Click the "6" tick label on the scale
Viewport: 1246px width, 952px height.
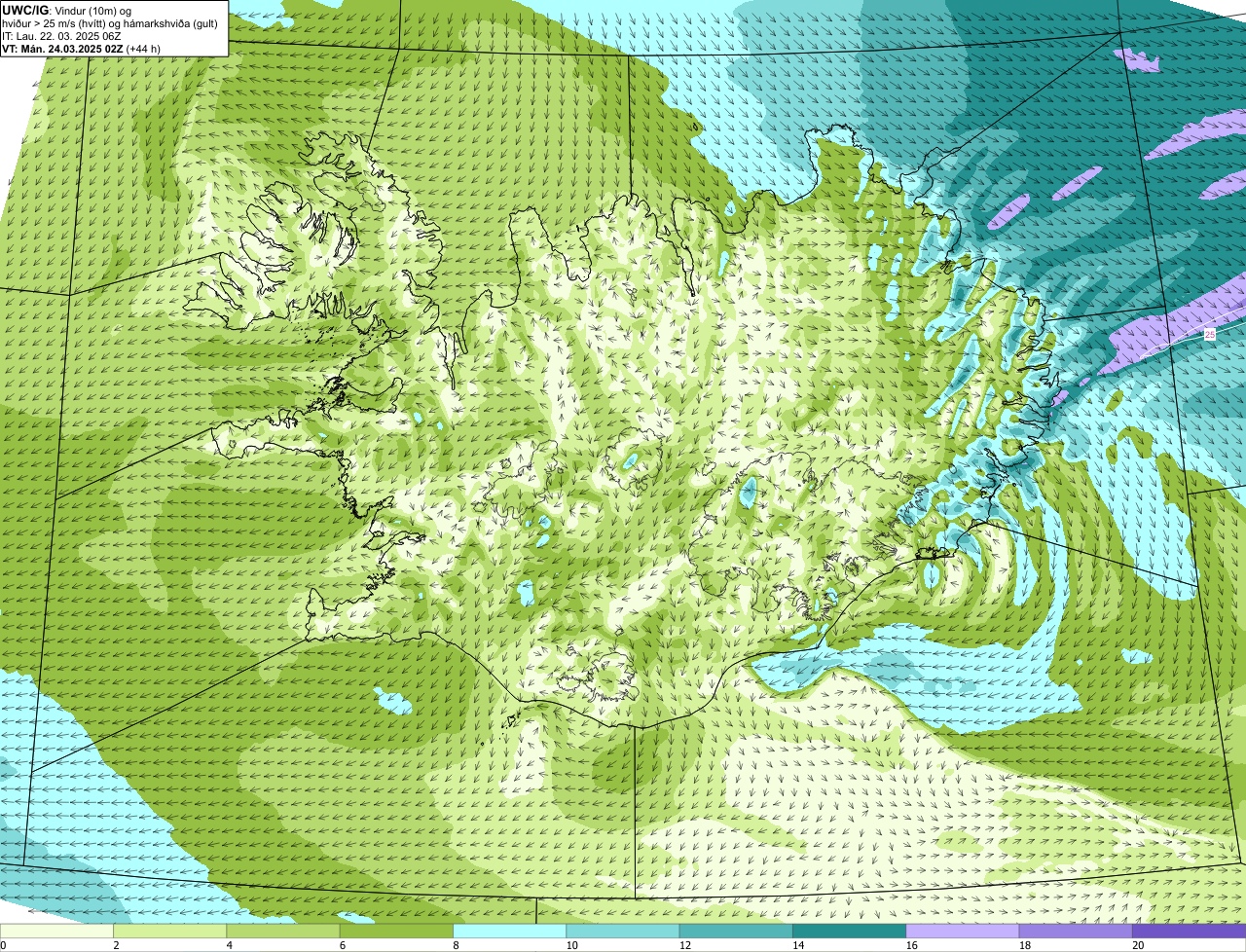[x=342, y=945]
